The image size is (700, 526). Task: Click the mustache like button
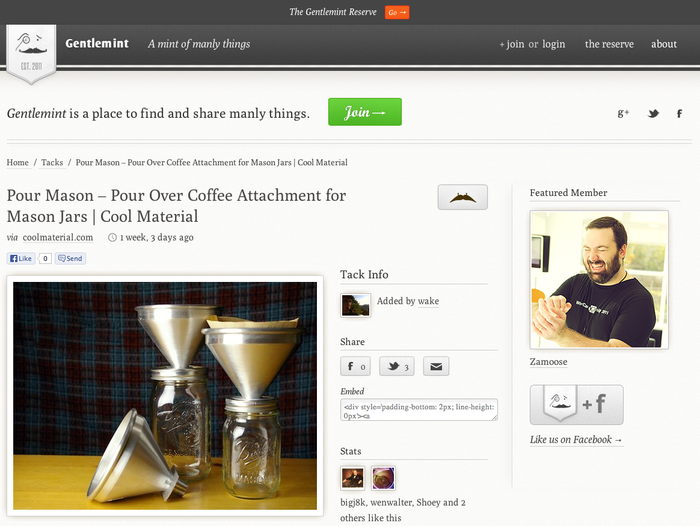(462, 197)
